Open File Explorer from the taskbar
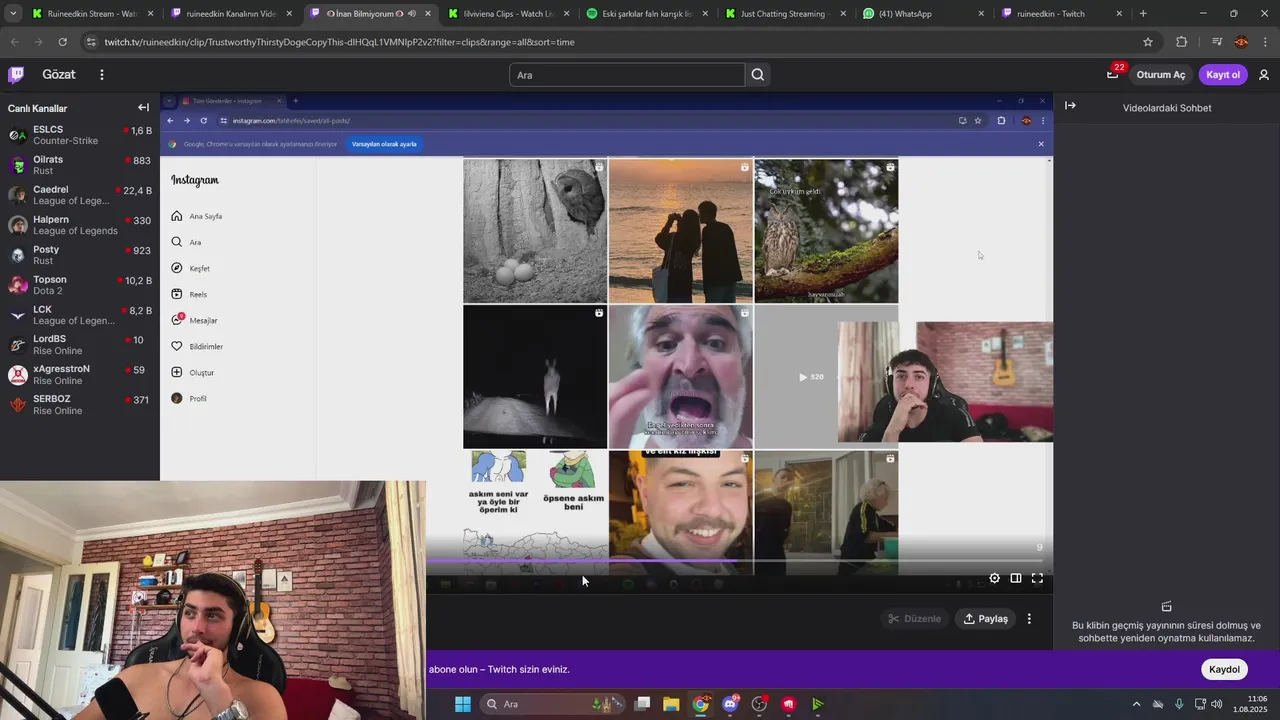 [671, 704]
